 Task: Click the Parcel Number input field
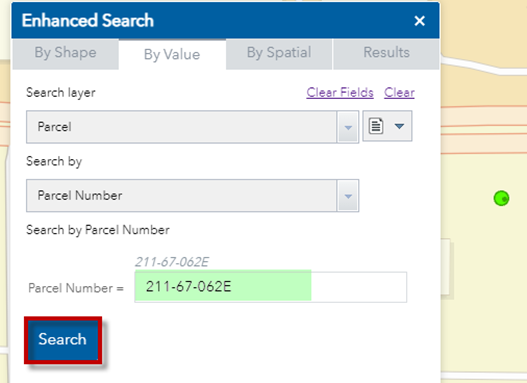point(271,287)
